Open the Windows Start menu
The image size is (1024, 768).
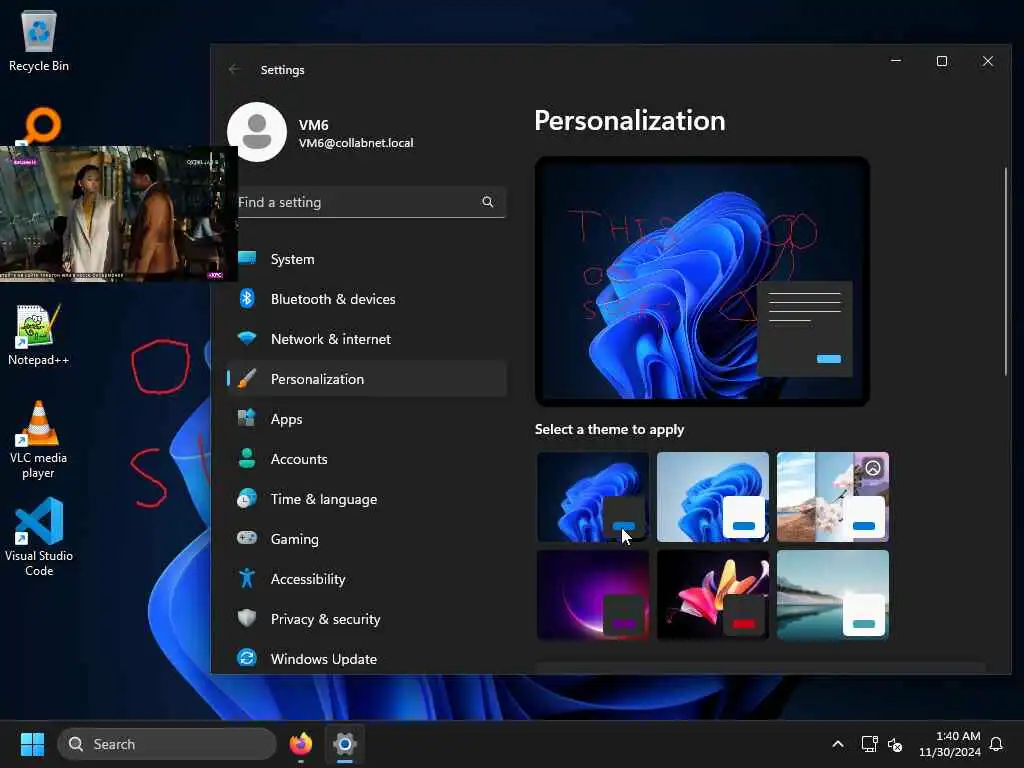[x=32, y=744]
